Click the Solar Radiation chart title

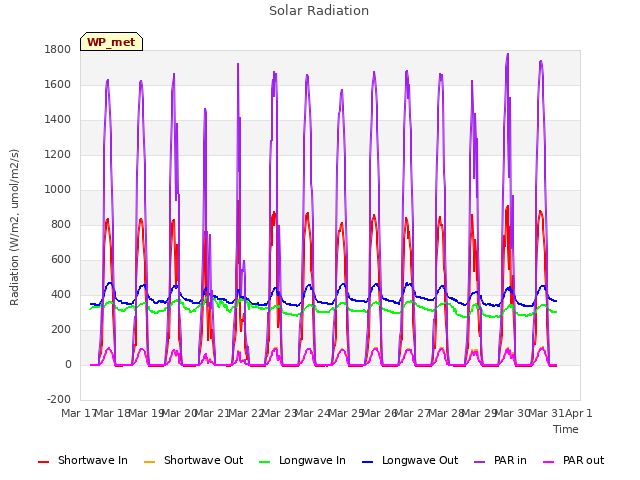pyautogui.click(x=319, y=11)
